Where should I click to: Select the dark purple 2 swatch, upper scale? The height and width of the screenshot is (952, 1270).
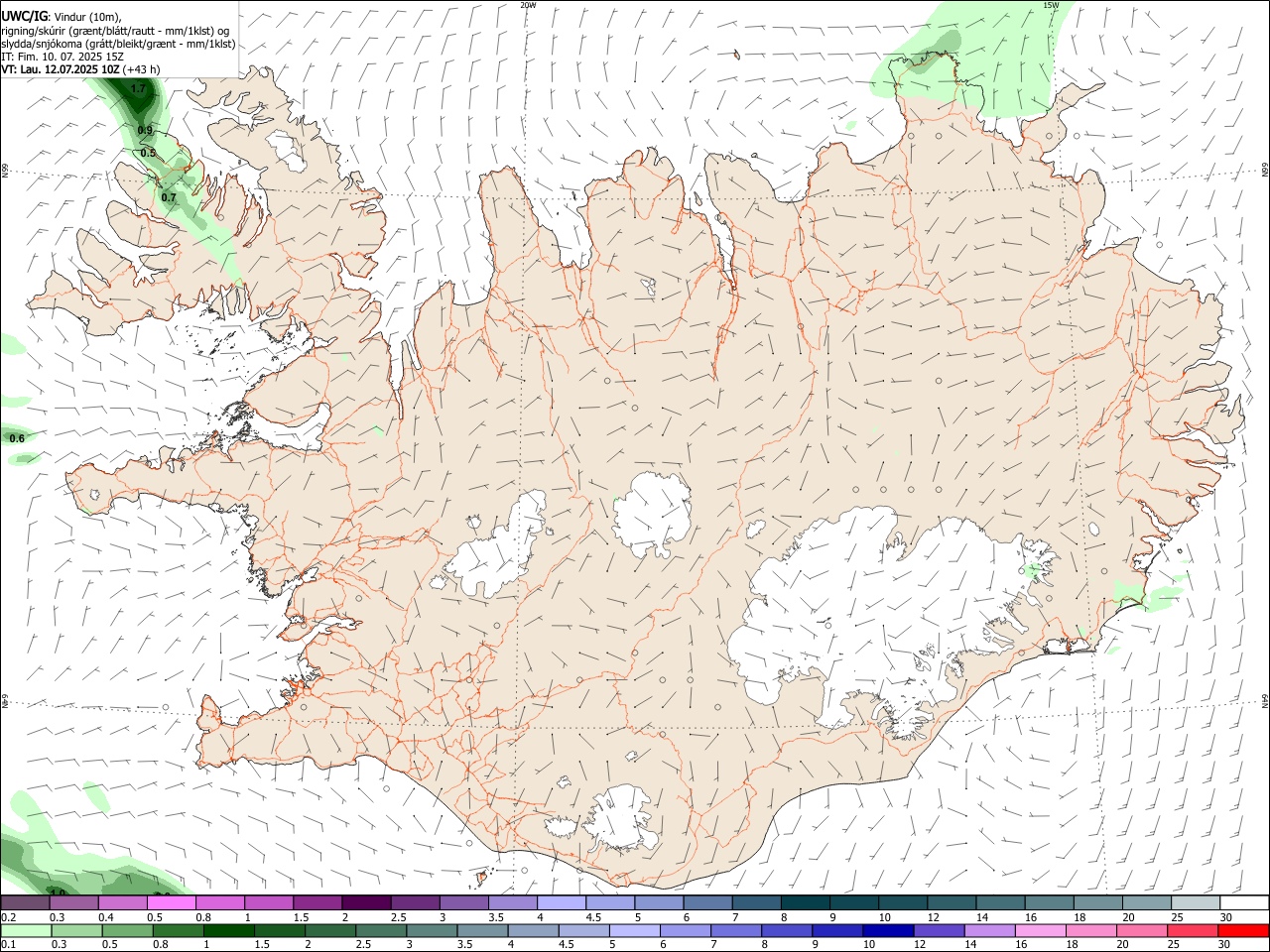click(x=366, y=903)
